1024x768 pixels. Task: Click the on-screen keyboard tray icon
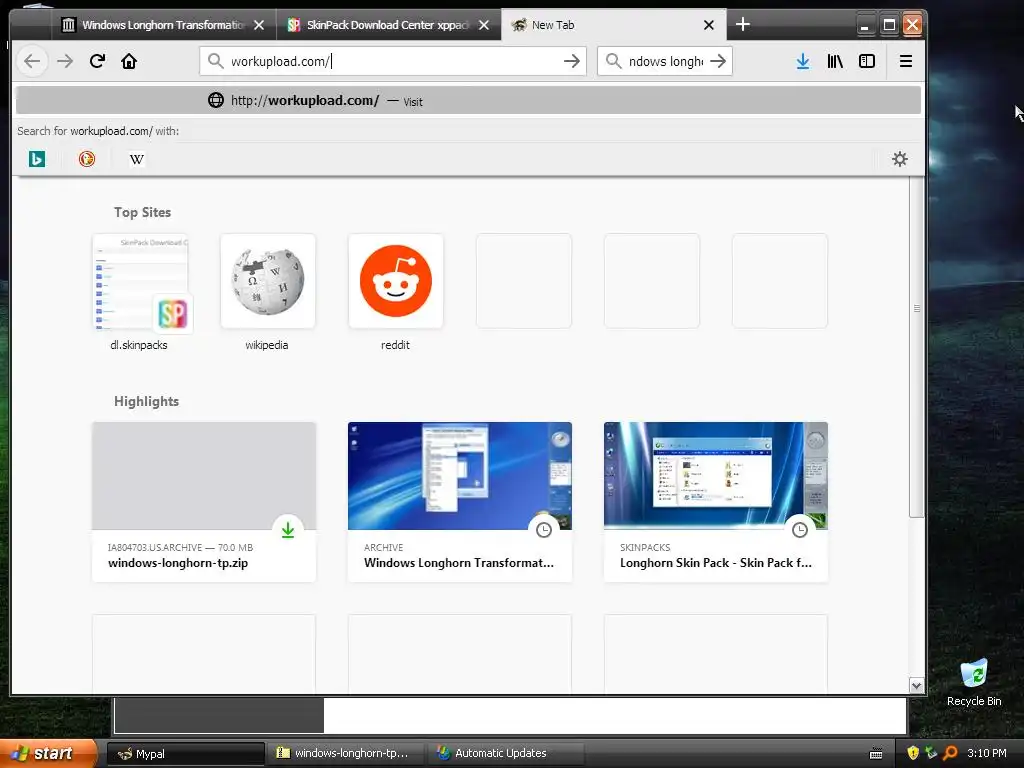(x=876, y=754)
